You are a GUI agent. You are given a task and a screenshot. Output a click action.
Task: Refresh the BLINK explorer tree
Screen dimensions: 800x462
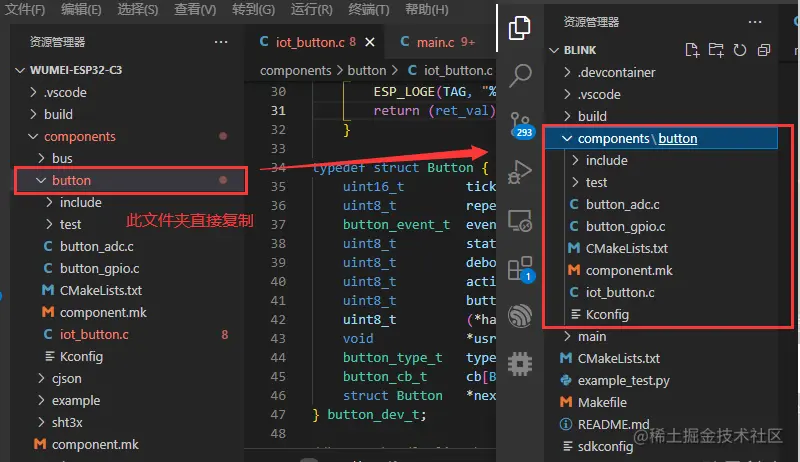point(740,50)
